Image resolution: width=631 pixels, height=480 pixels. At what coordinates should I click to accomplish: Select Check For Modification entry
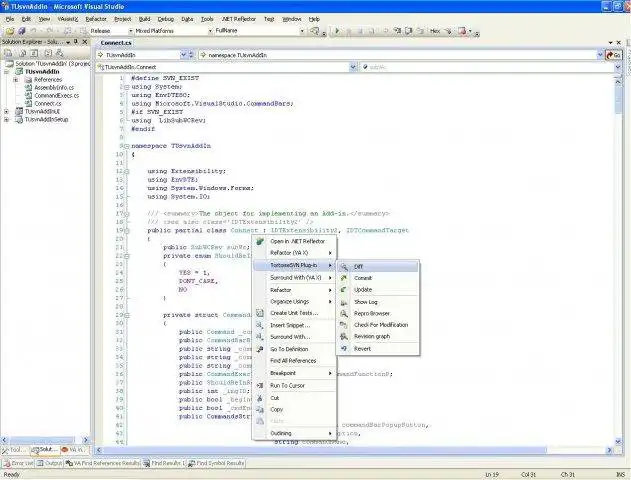(377, 325)
